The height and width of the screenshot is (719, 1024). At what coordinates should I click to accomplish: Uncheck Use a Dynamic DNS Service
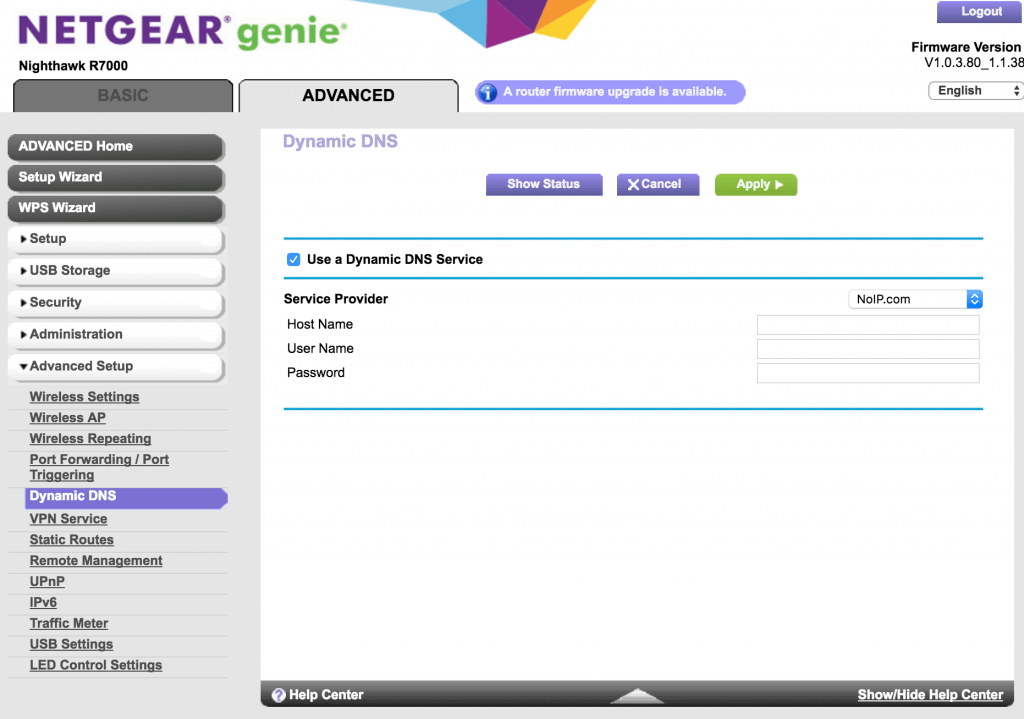293,259
